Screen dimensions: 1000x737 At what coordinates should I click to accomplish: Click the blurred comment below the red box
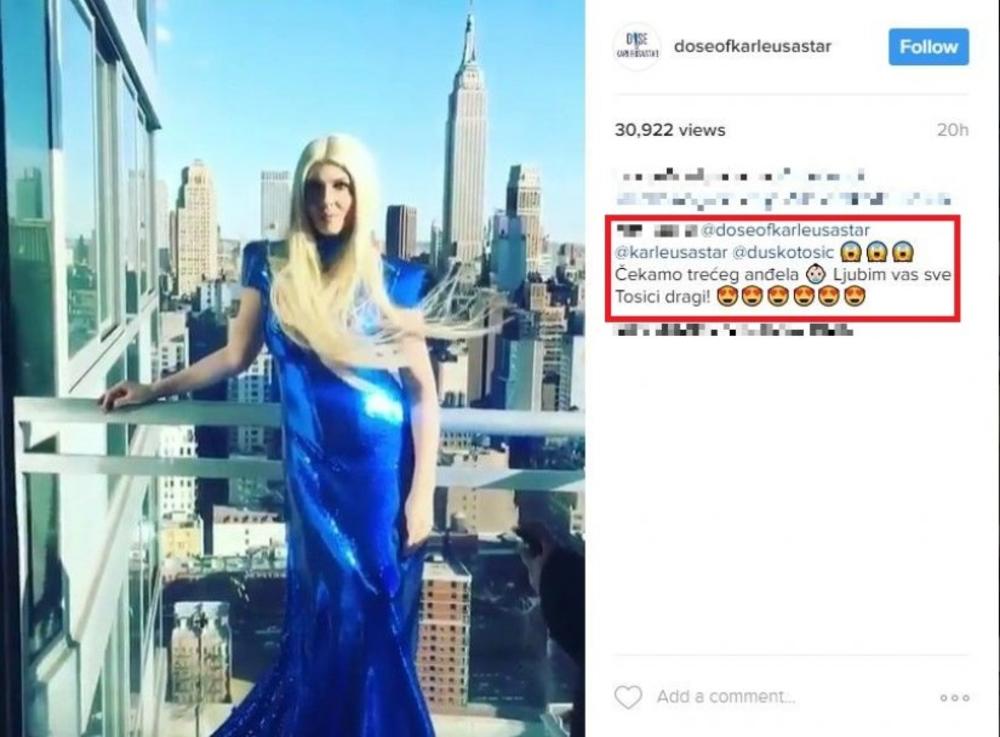(x=733, y=330)
